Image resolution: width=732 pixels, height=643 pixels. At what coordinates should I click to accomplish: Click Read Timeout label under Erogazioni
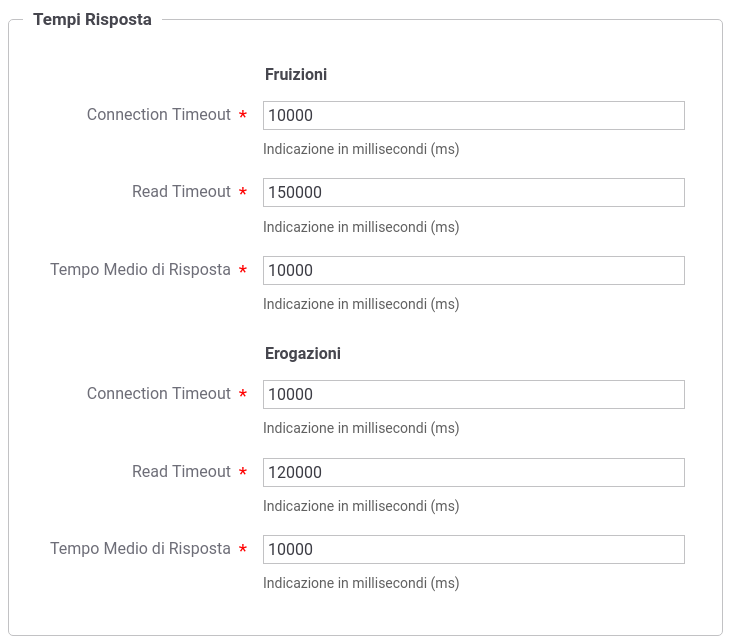pos(181,472)
